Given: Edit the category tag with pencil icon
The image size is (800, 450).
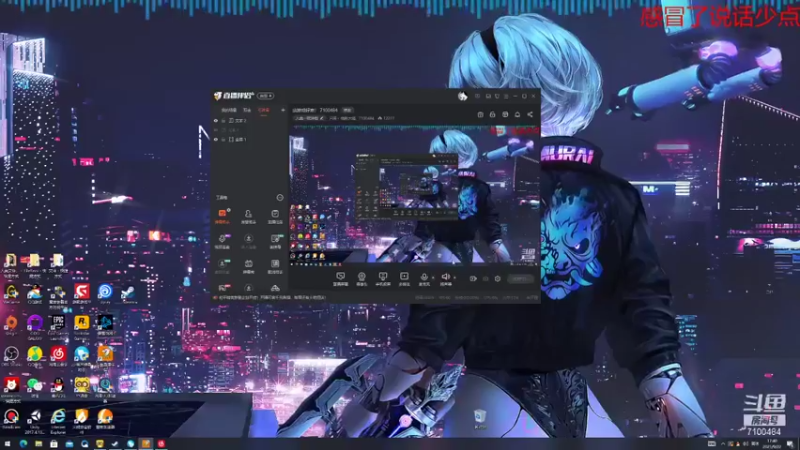Looking at the screenshot, I should pyautogui.click(x=309, y=118).
